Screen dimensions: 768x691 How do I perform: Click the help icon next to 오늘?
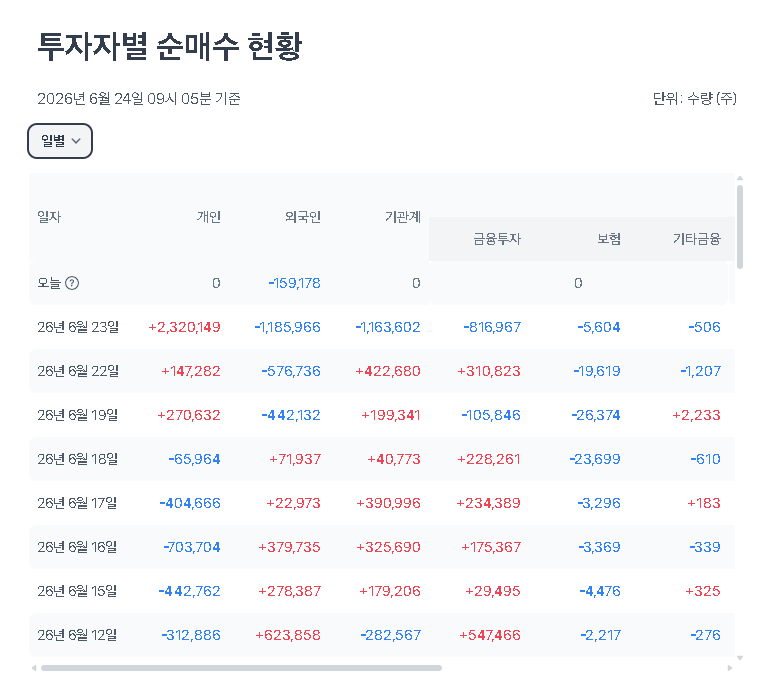coord(72,283)
